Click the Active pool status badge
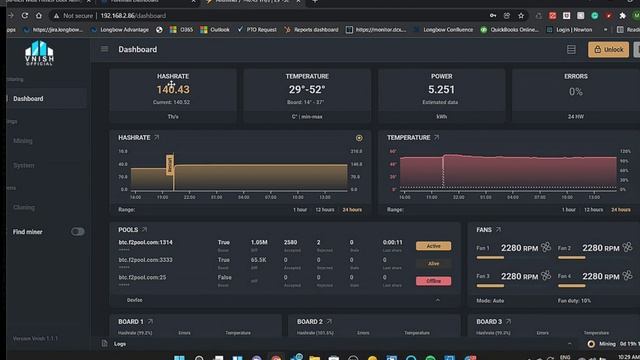 click(433, 246)
